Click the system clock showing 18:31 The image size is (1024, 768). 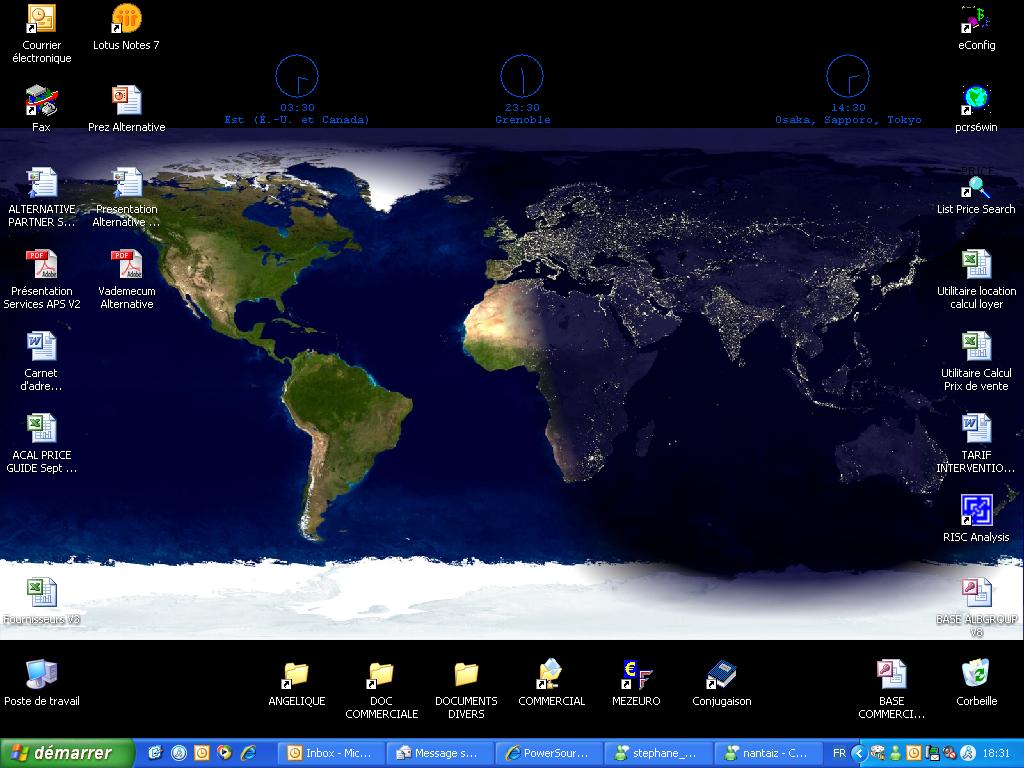996,753
